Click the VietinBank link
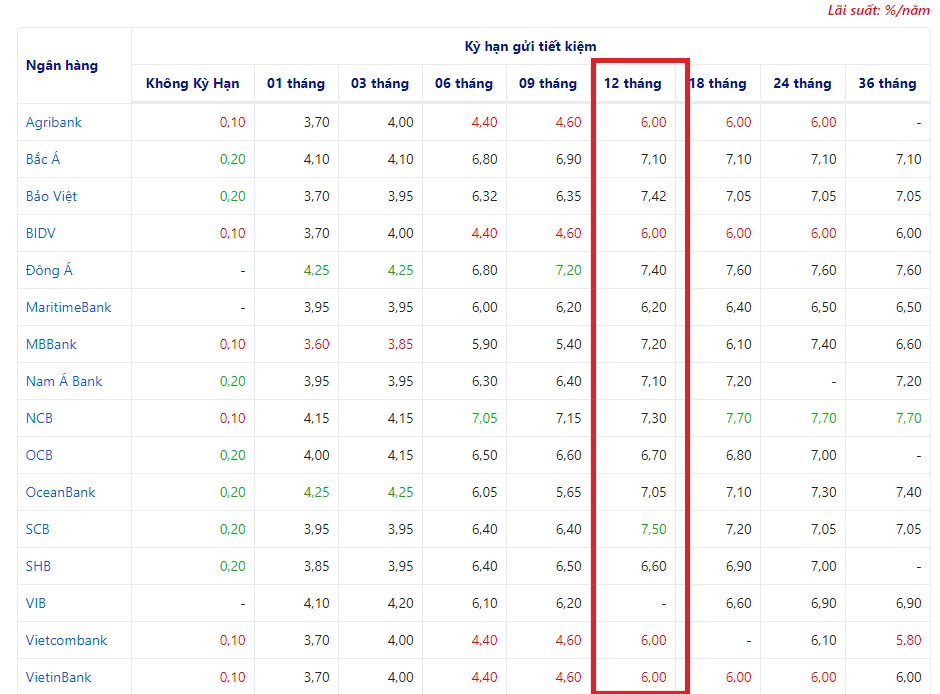 (58, 678)
